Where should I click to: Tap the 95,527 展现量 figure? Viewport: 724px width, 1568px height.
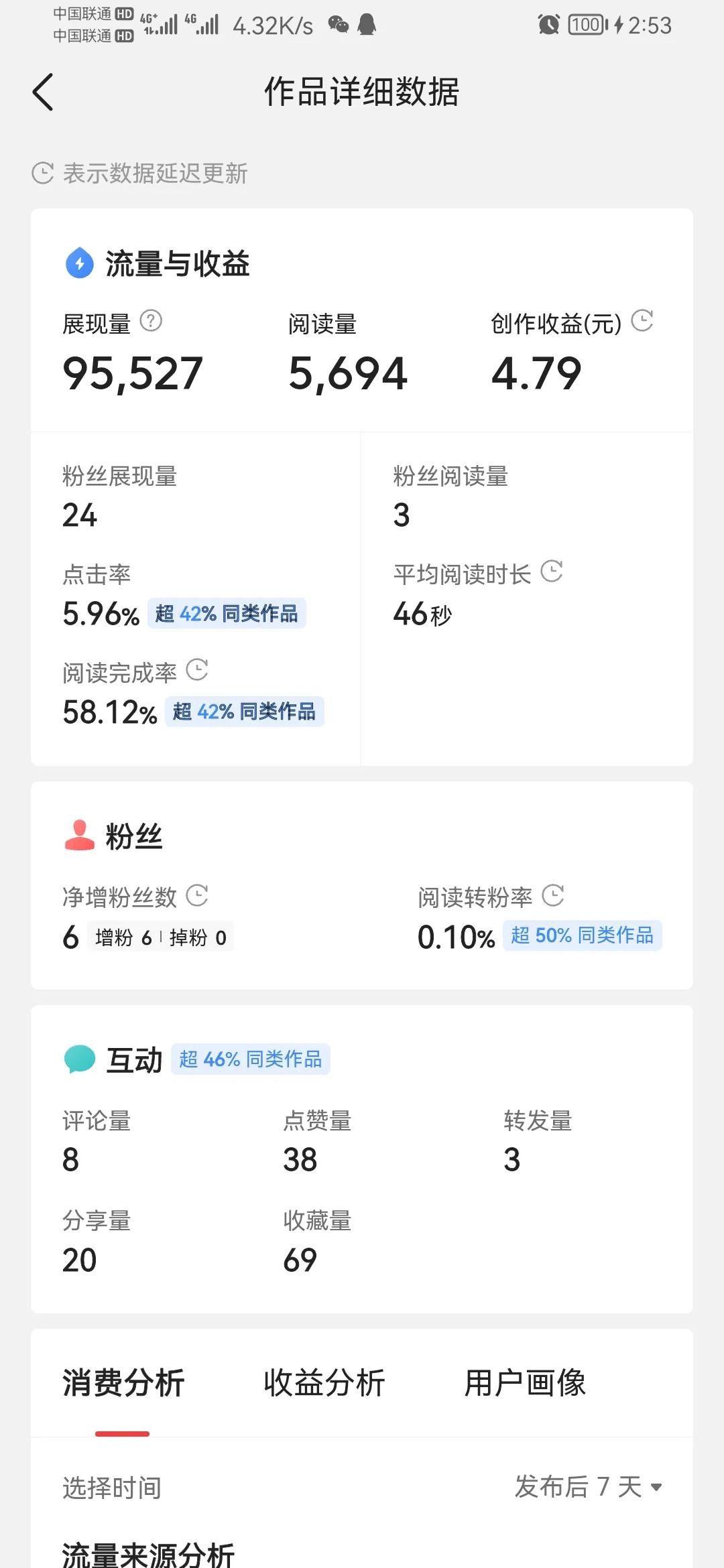tap(133, 373)
